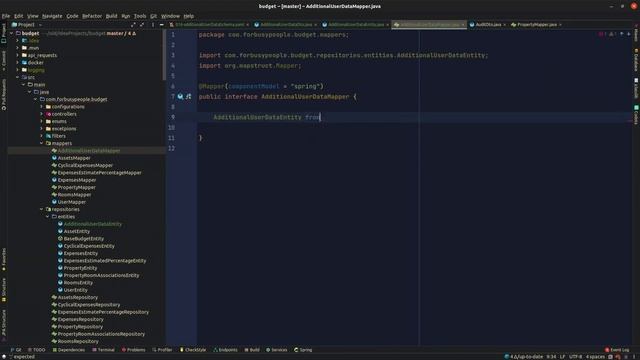Viewport: 640px width, 360px height.
Task: Open the TODO tool window
Action: (37, 350)
